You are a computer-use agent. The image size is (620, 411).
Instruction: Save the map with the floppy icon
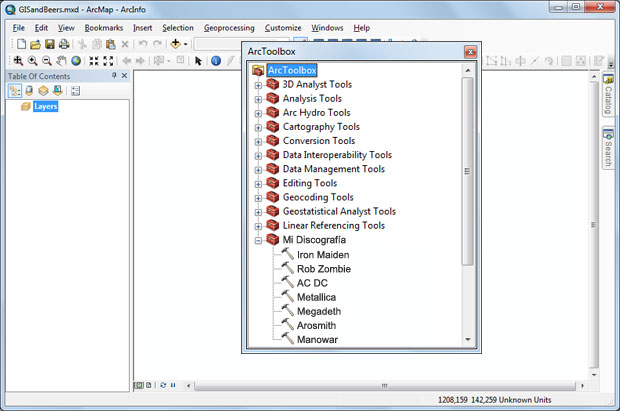50,44
